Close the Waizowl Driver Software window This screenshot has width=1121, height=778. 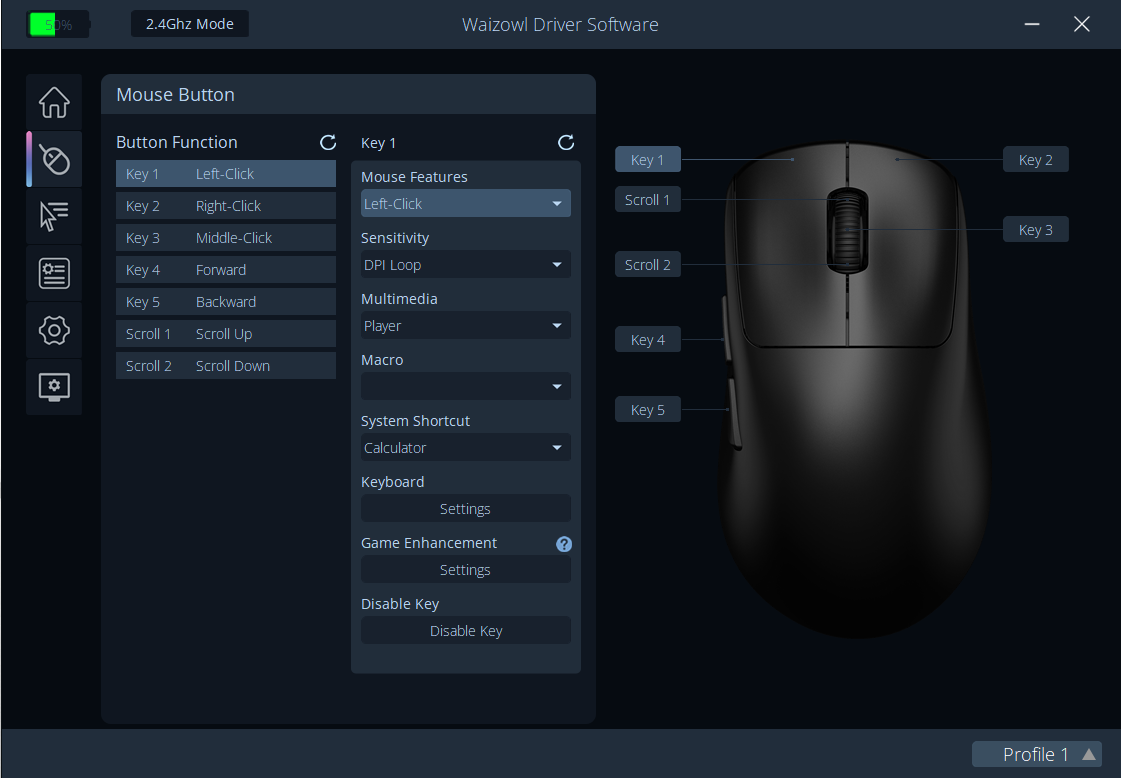pos(1082,24)
